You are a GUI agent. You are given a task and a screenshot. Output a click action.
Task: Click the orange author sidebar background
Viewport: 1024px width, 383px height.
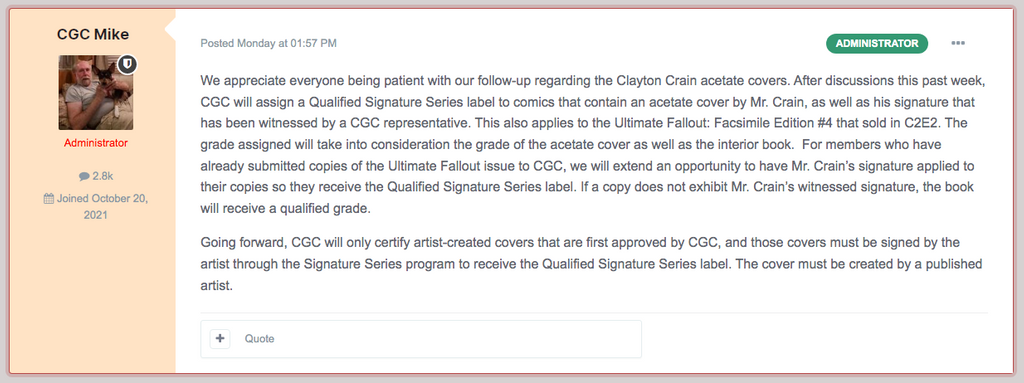(x=93, y=294)
